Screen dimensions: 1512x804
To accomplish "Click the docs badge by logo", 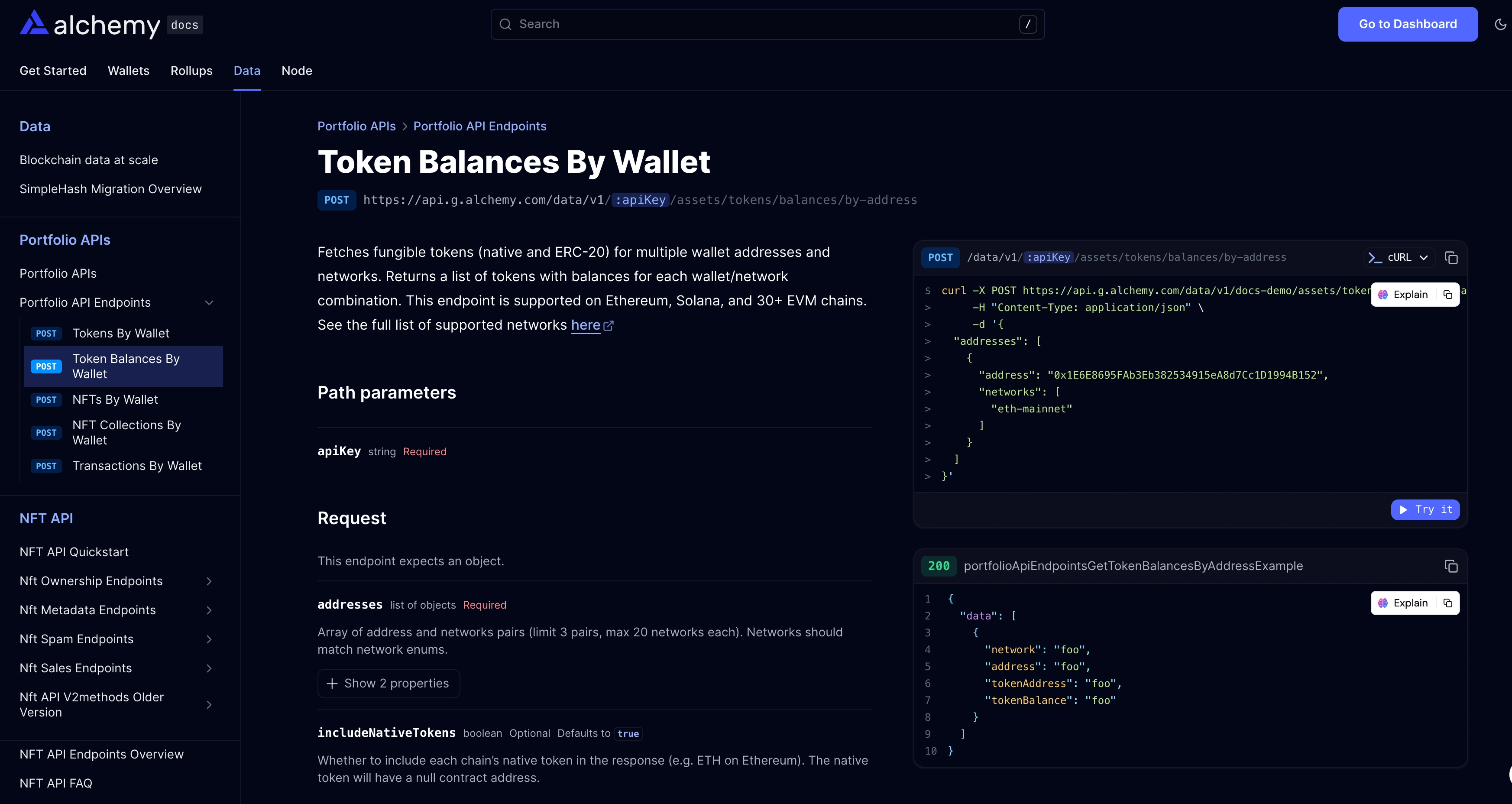I will coord(185,25).
